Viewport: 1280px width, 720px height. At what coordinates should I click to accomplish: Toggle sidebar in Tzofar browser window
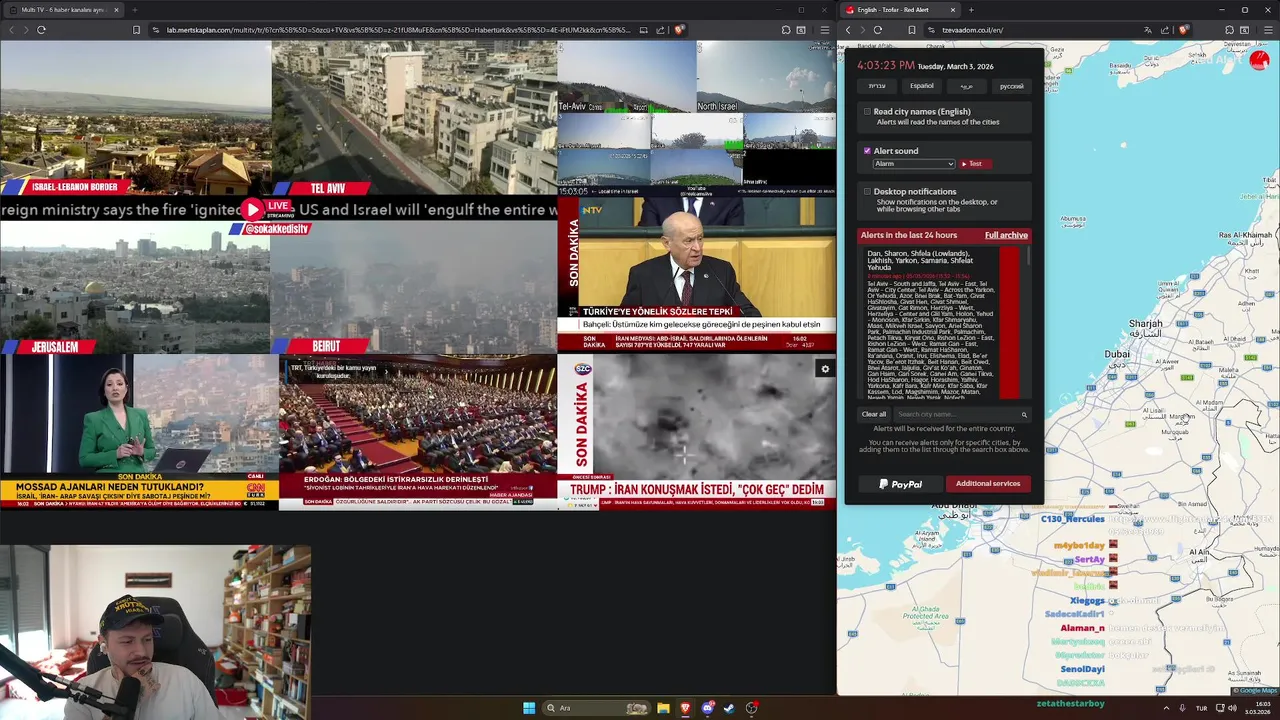1244,30
